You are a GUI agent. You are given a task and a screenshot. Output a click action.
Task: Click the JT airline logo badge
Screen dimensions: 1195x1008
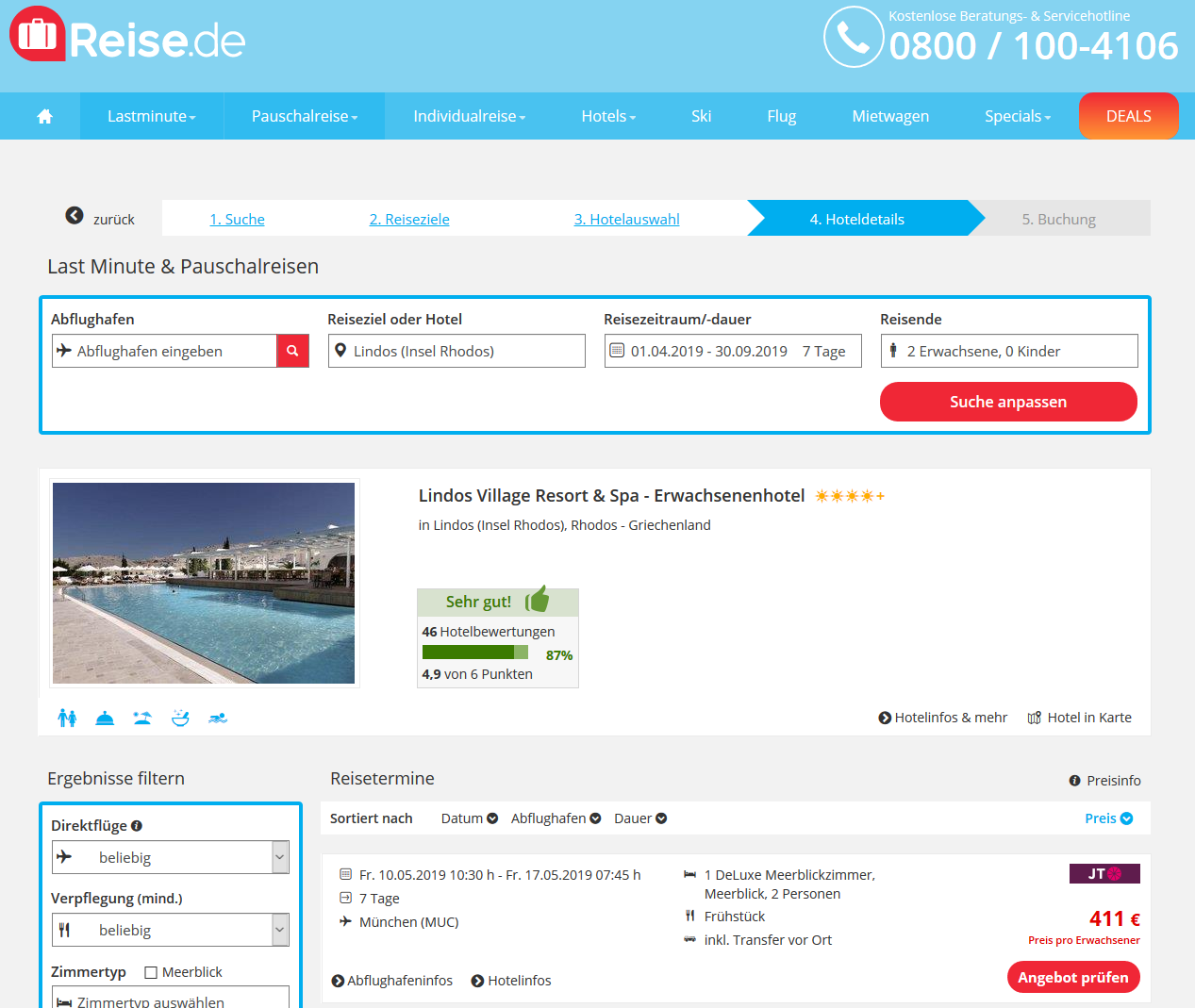pyautogui.click(x=1104, y=873)
